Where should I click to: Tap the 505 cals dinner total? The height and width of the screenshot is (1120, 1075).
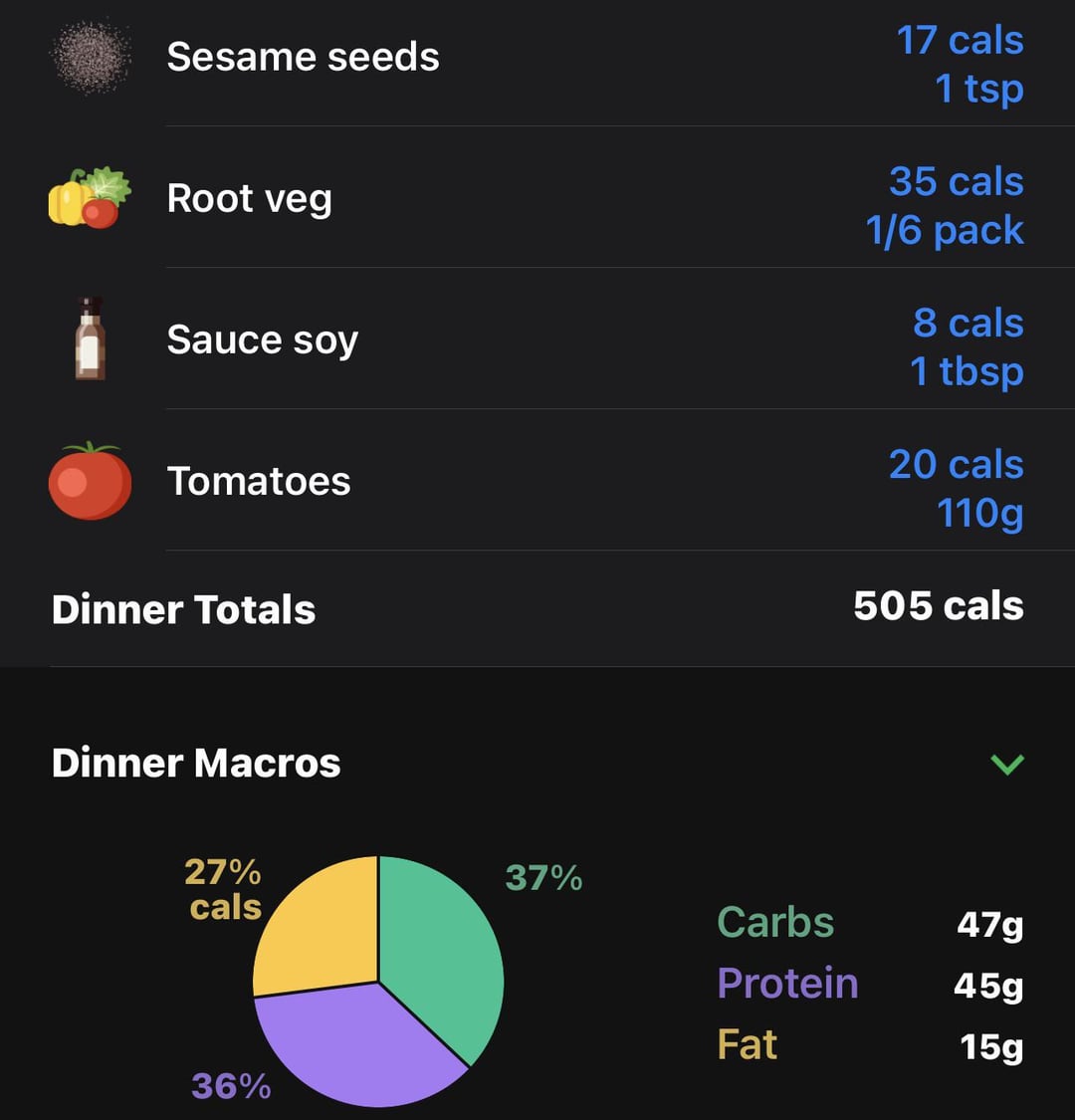(x=938, y=606)
